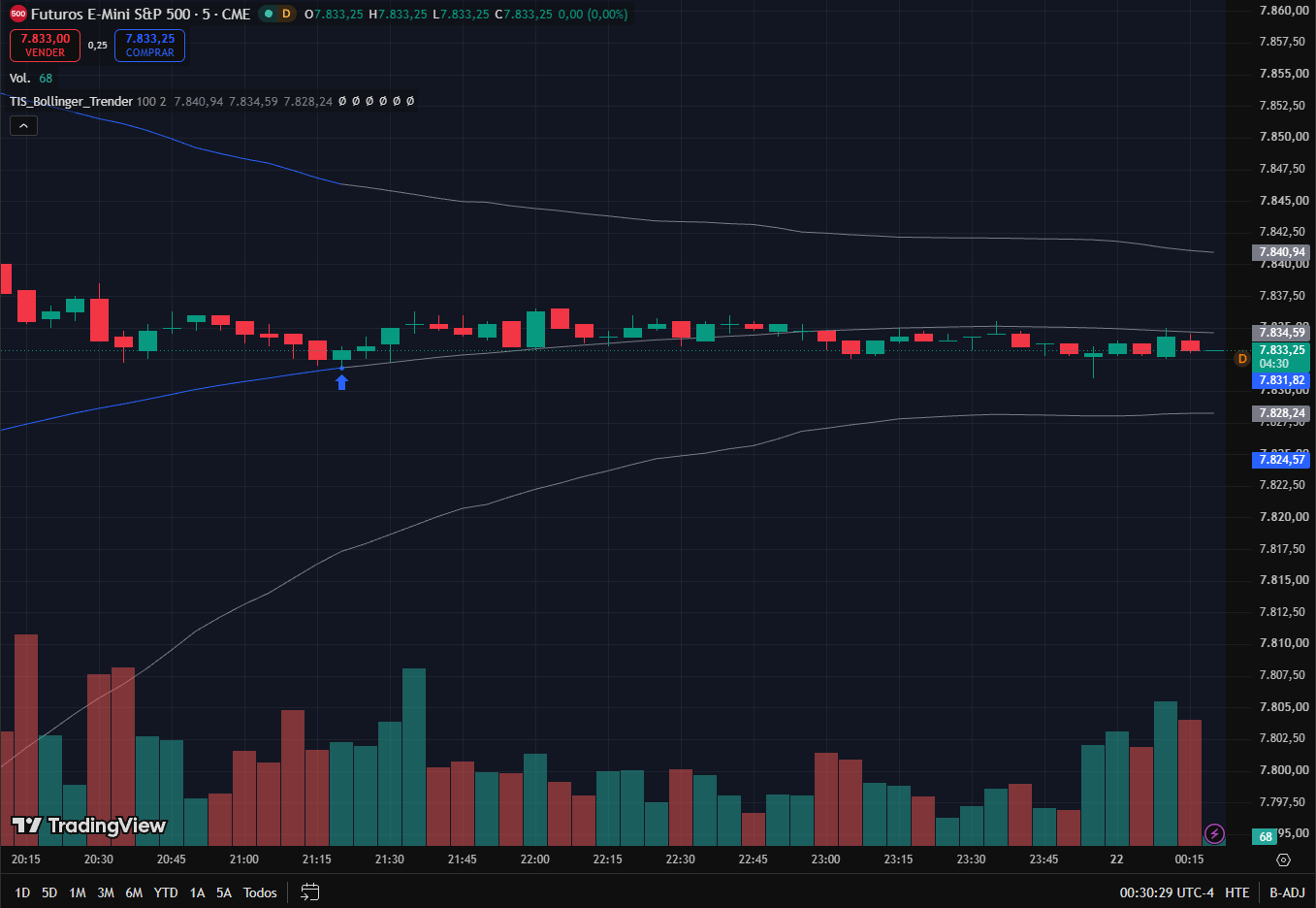The height and width of the screenshot is (908, 1316).
Task: Click the blue 7.831,82 price label
Action: pyautogui.click(x=1282, y=380)
